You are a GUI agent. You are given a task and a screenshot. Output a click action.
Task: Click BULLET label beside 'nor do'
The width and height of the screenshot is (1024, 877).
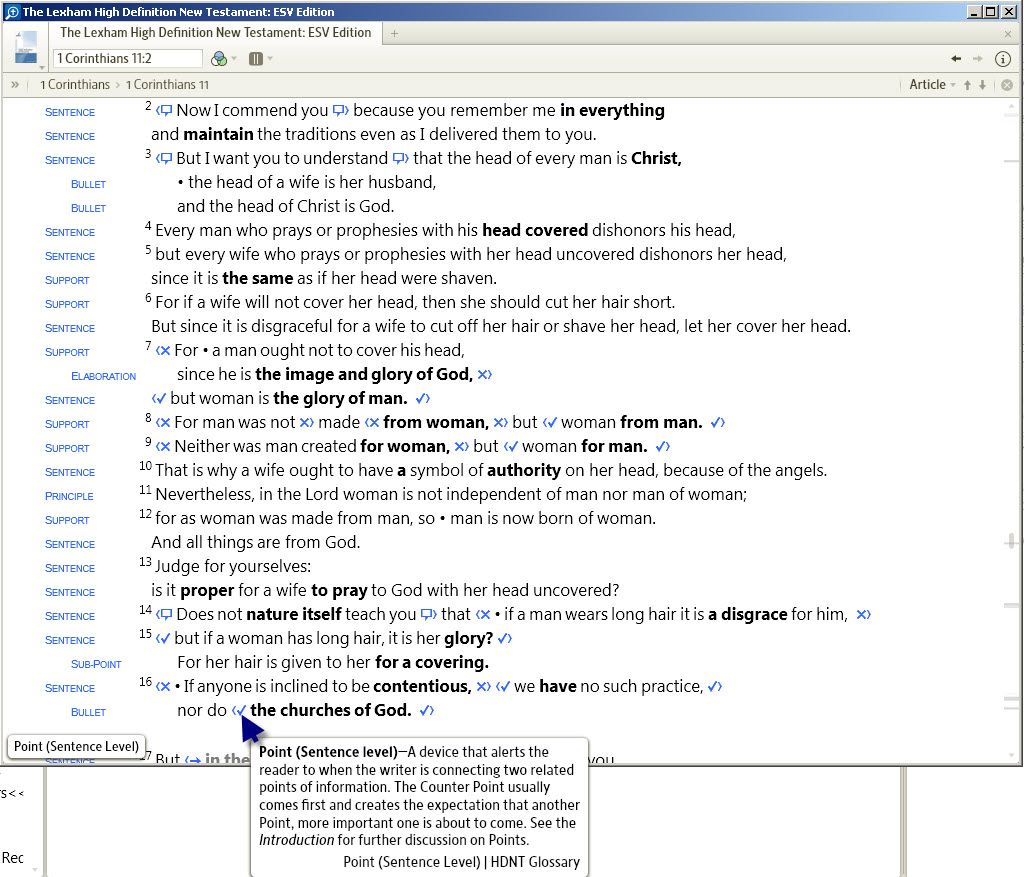[88, 712]
